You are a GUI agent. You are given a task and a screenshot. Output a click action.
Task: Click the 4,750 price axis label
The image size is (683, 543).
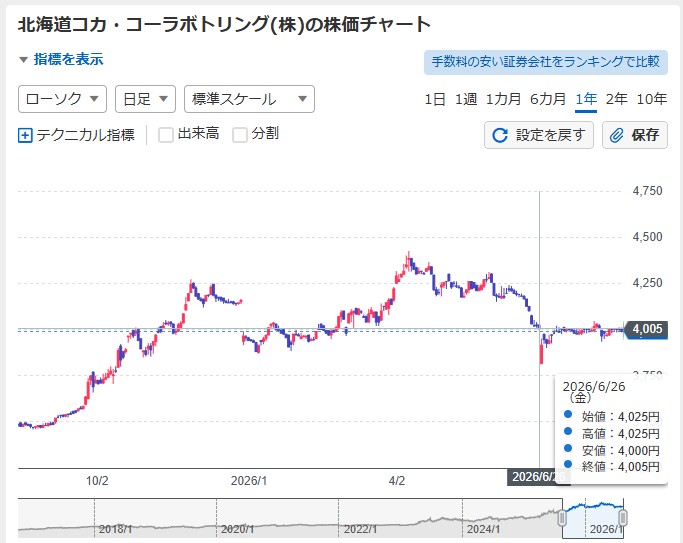(x=647, y=191)
